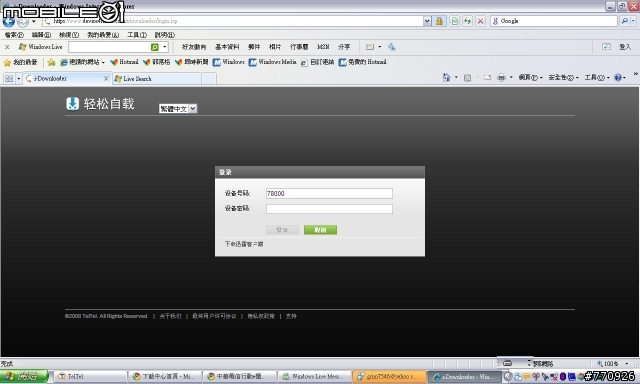
Task: Click the green 取消 button
Action: [x=320, y=230]
